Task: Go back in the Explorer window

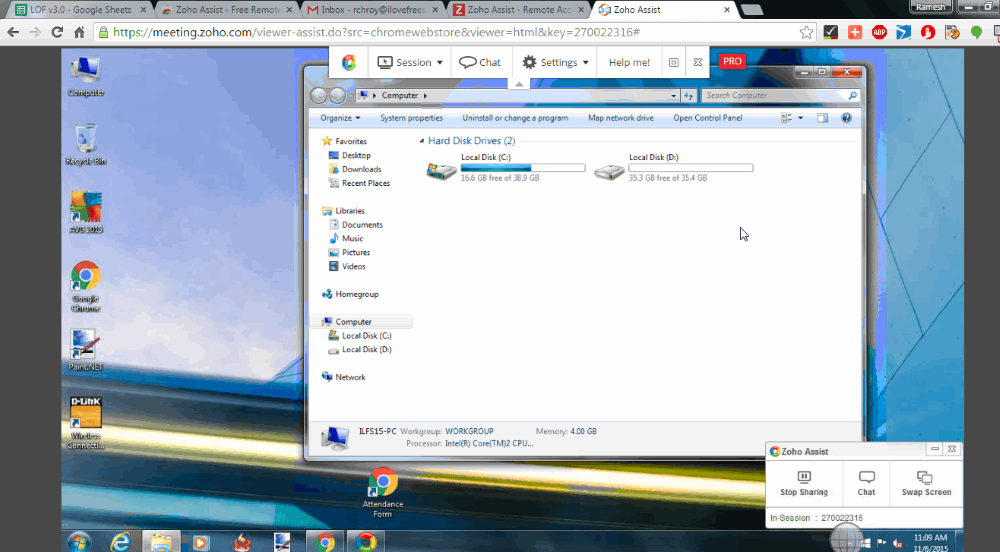Action: click(x=318, y=96)
